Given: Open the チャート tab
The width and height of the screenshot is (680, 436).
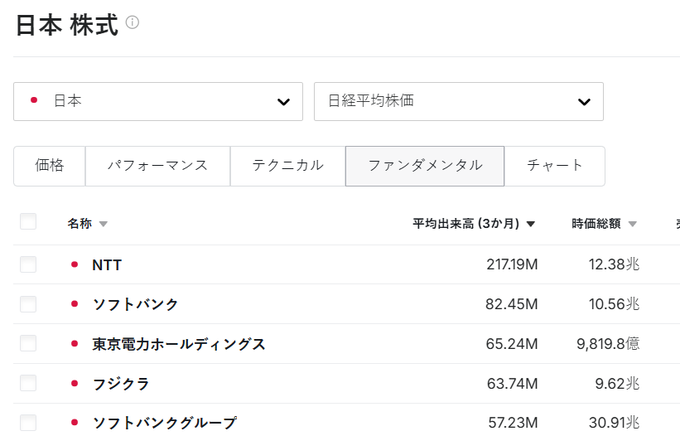Looking at the screenshot, I should point(555,166).
